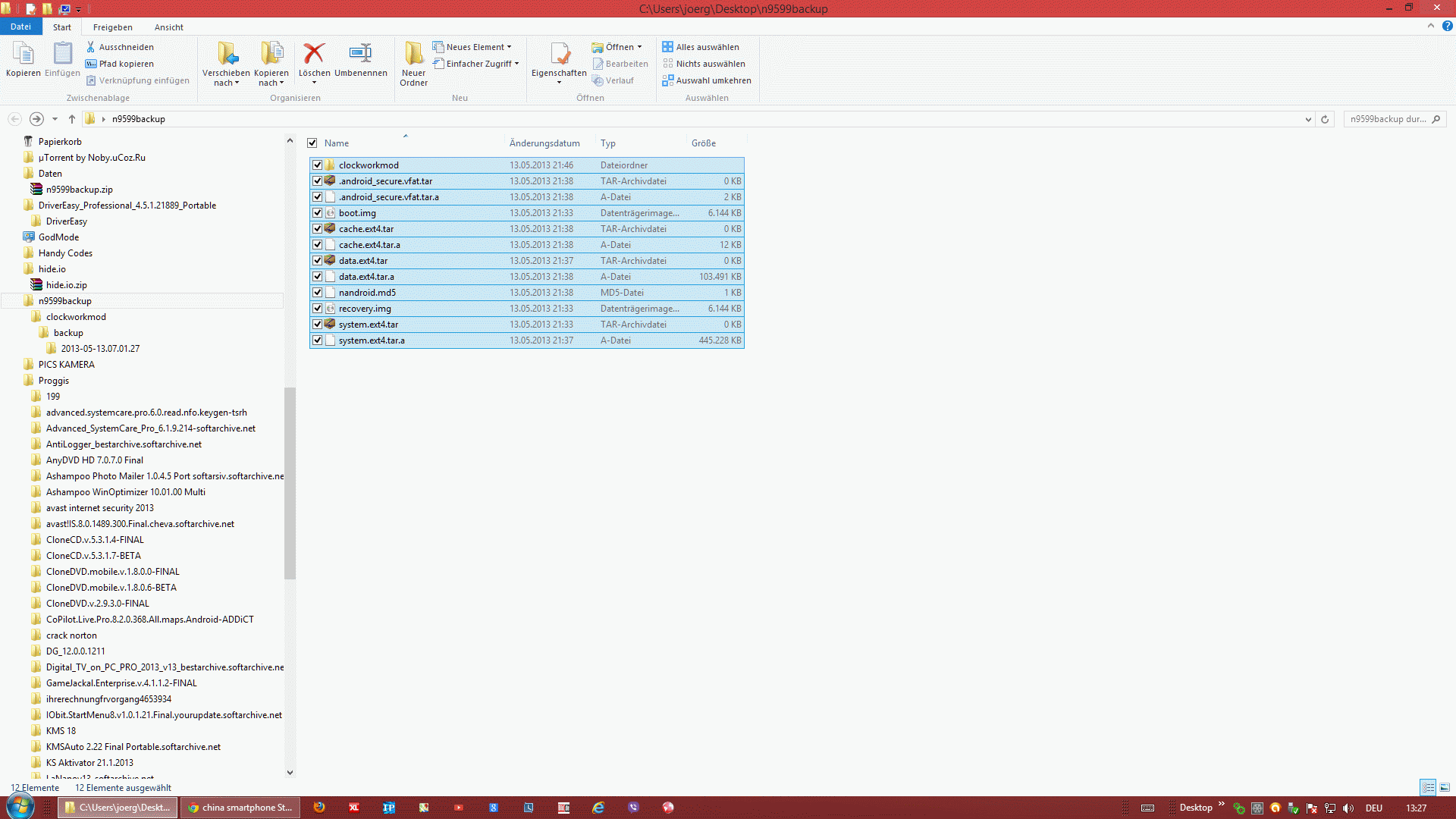Switch to the Ansicht tab
This screenshot has width=1456, height=819.
click(x=169, y=27)
